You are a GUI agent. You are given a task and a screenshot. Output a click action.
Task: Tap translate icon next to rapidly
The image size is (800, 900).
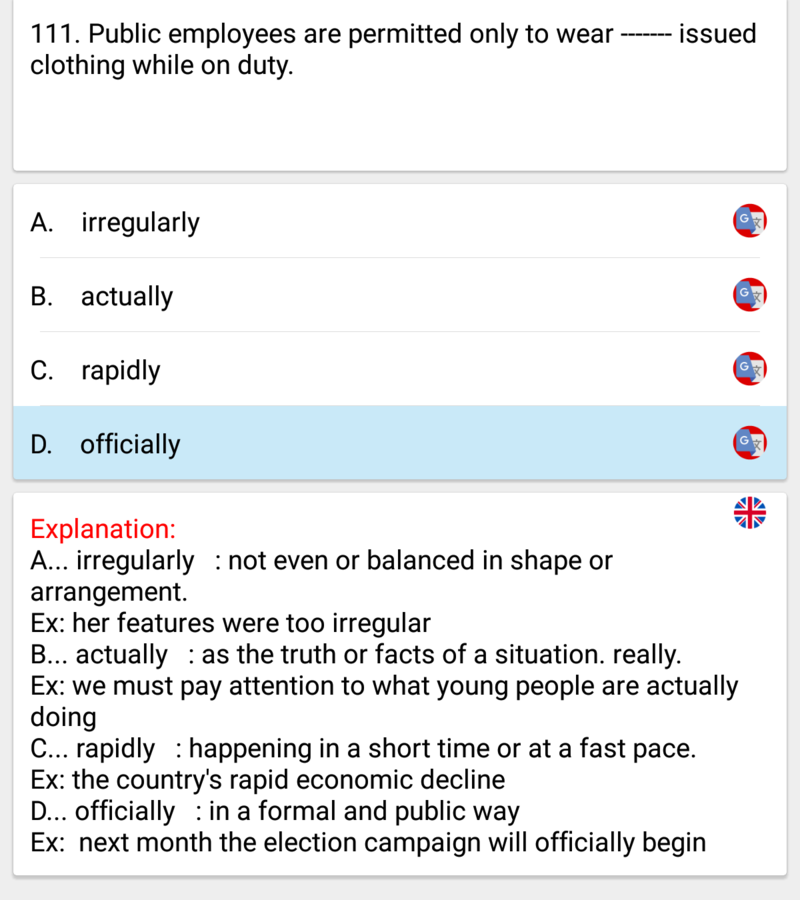749,368
